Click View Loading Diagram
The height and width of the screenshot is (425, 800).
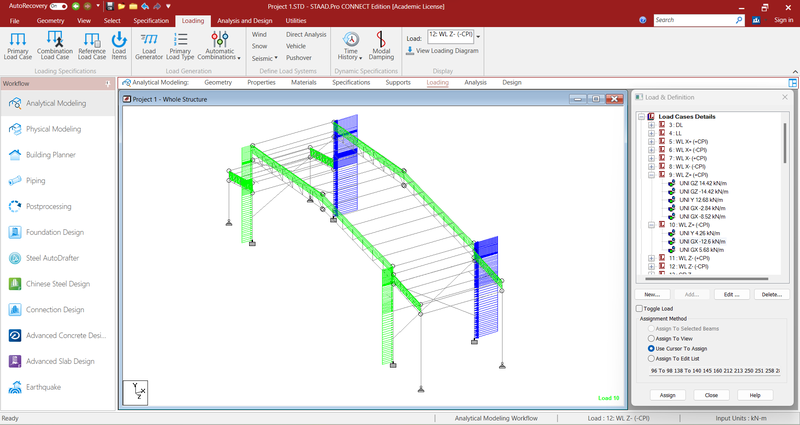pyautogui.click(x=442, y=51)
